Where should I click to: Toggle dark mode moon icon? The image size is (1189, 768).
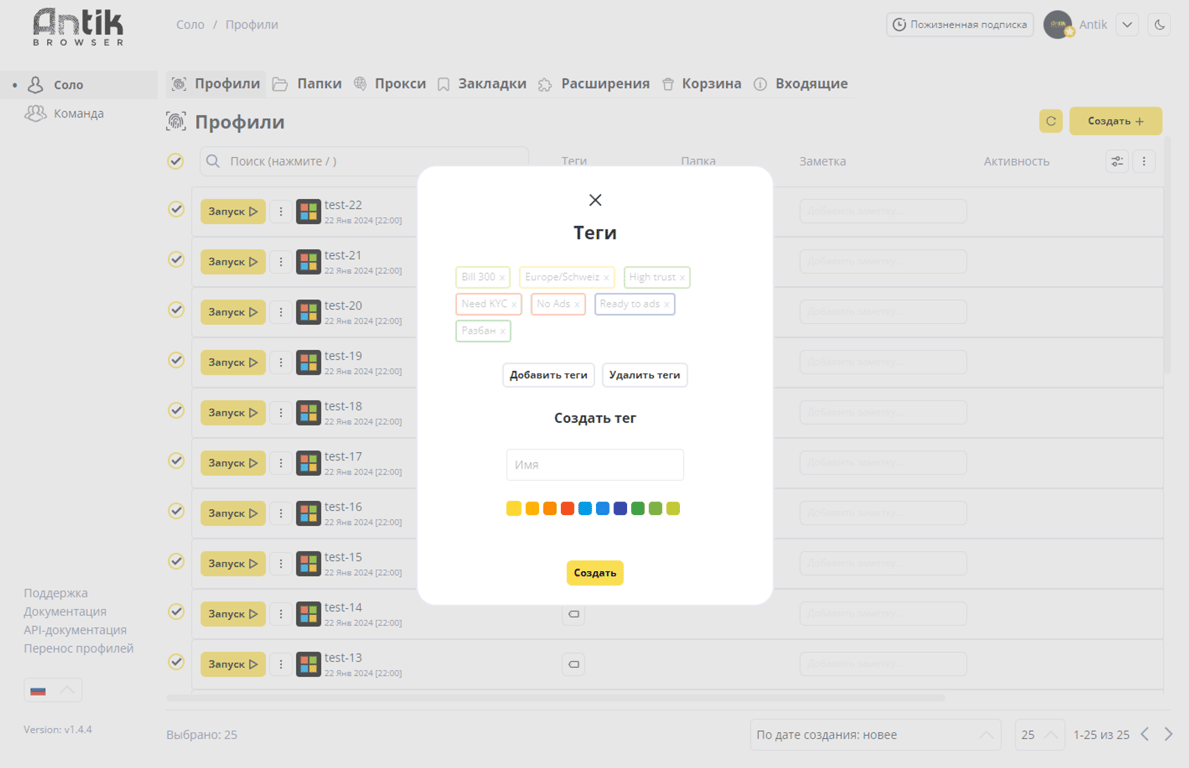[1159, 25]
